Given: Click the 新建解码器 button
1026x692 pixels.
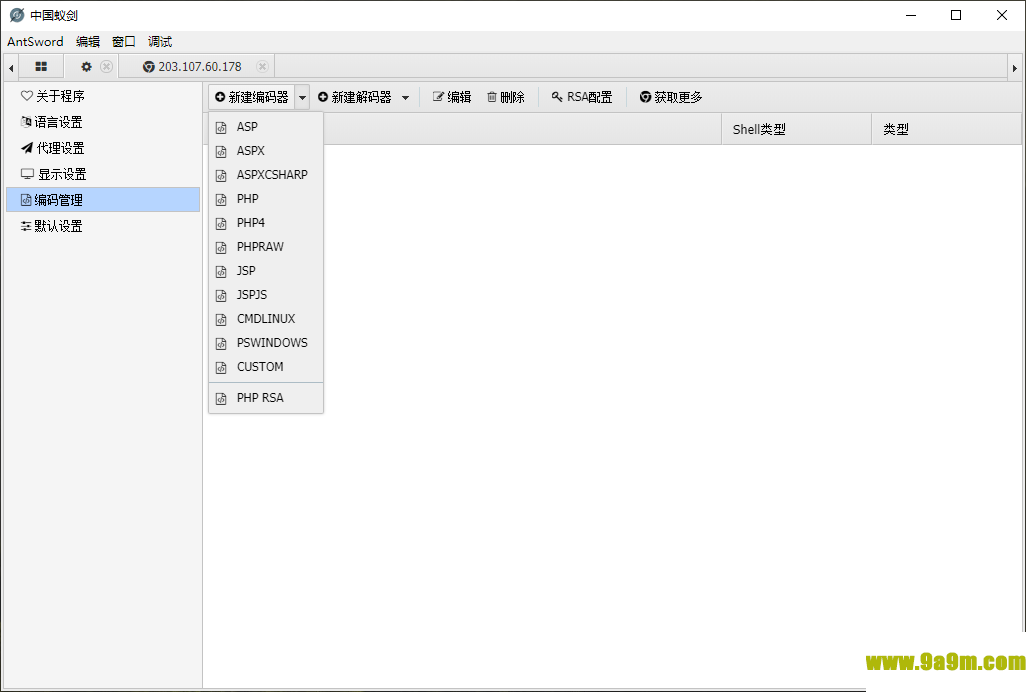Looking at the screenshot, I should [355, 97].
